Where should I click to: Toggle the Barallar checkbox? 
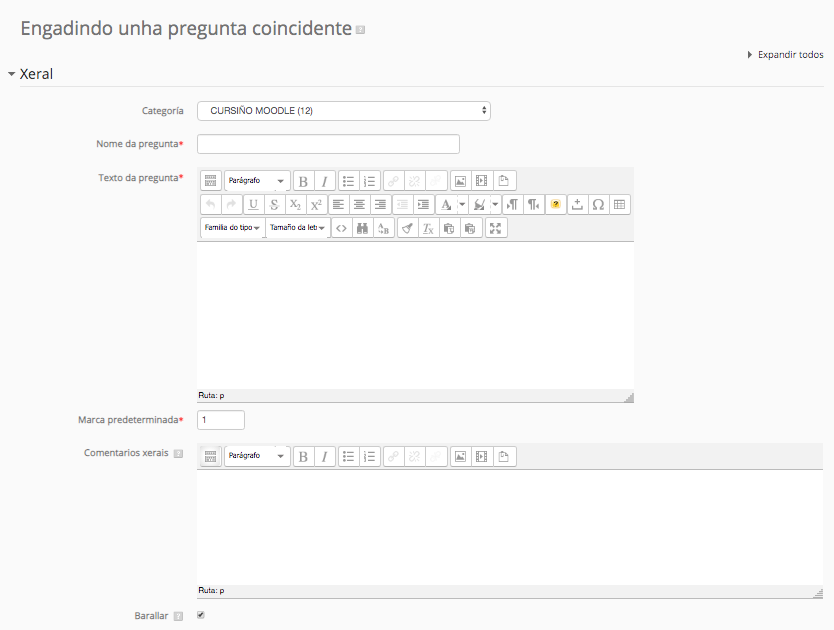point(201,615)
